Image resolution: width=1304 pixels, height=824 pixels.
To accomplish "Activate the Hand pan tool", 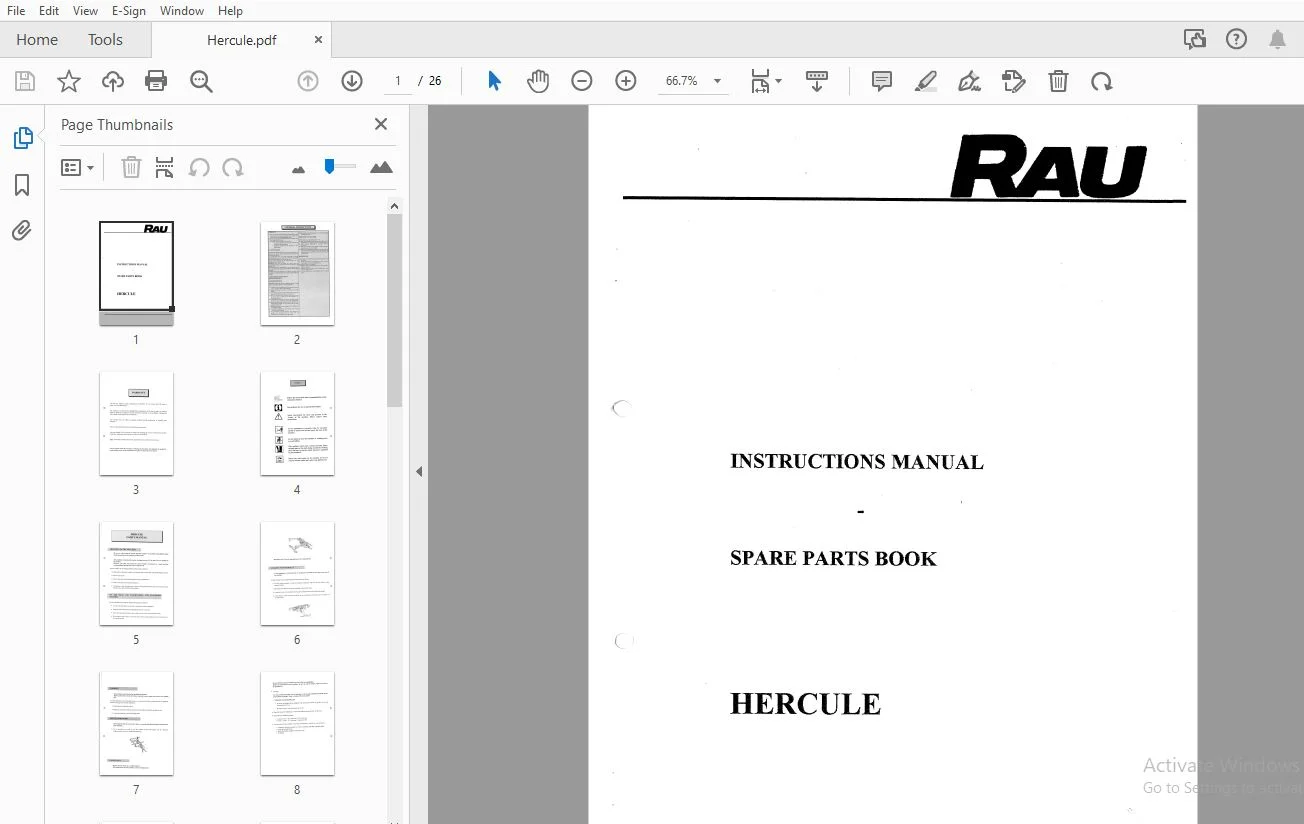I will pos(538,81).
